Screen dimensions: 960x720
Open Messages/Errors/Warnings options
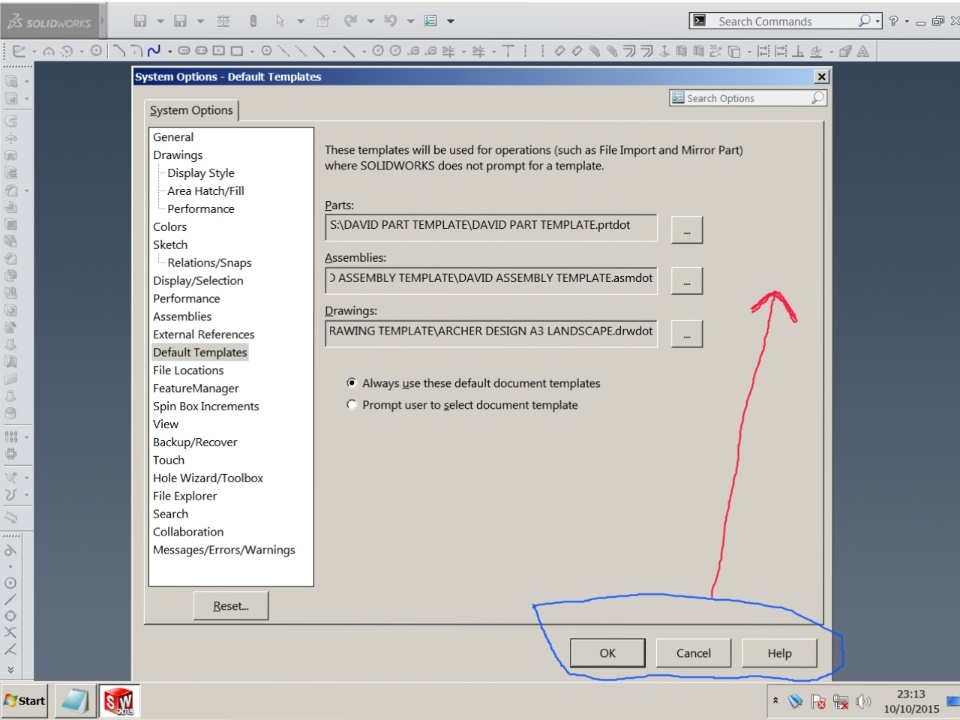click(x=224, y=550)
